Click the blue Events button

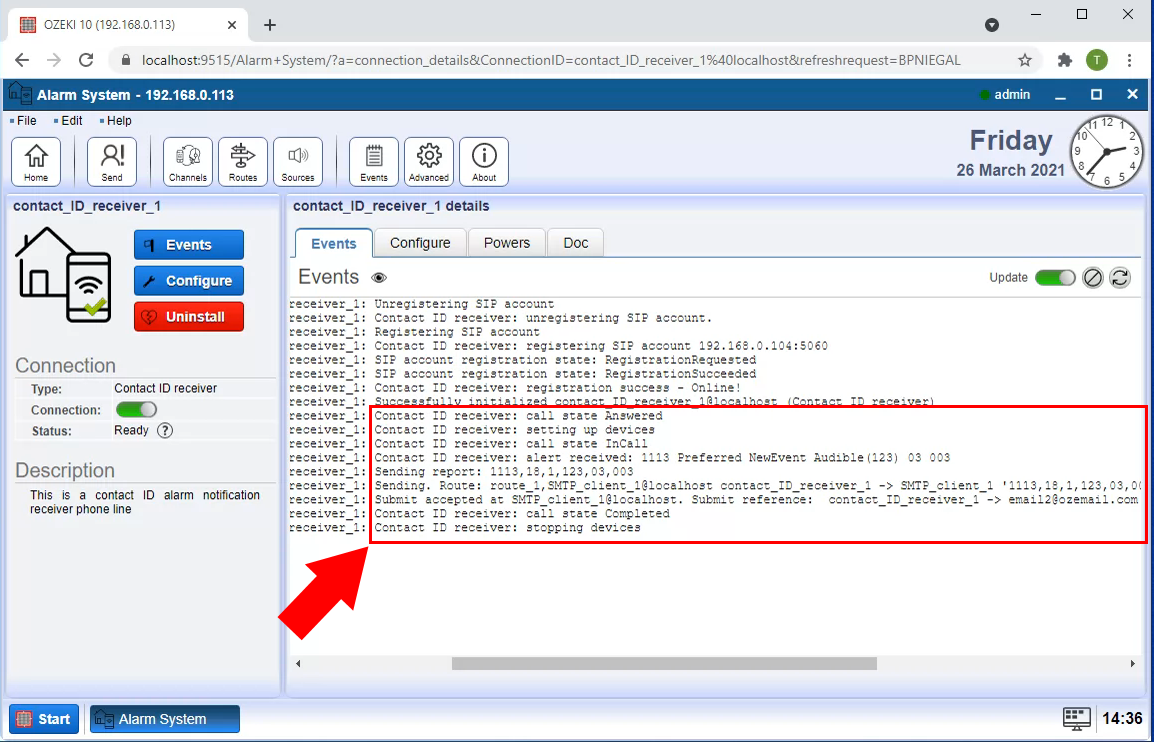pos(189,245)
